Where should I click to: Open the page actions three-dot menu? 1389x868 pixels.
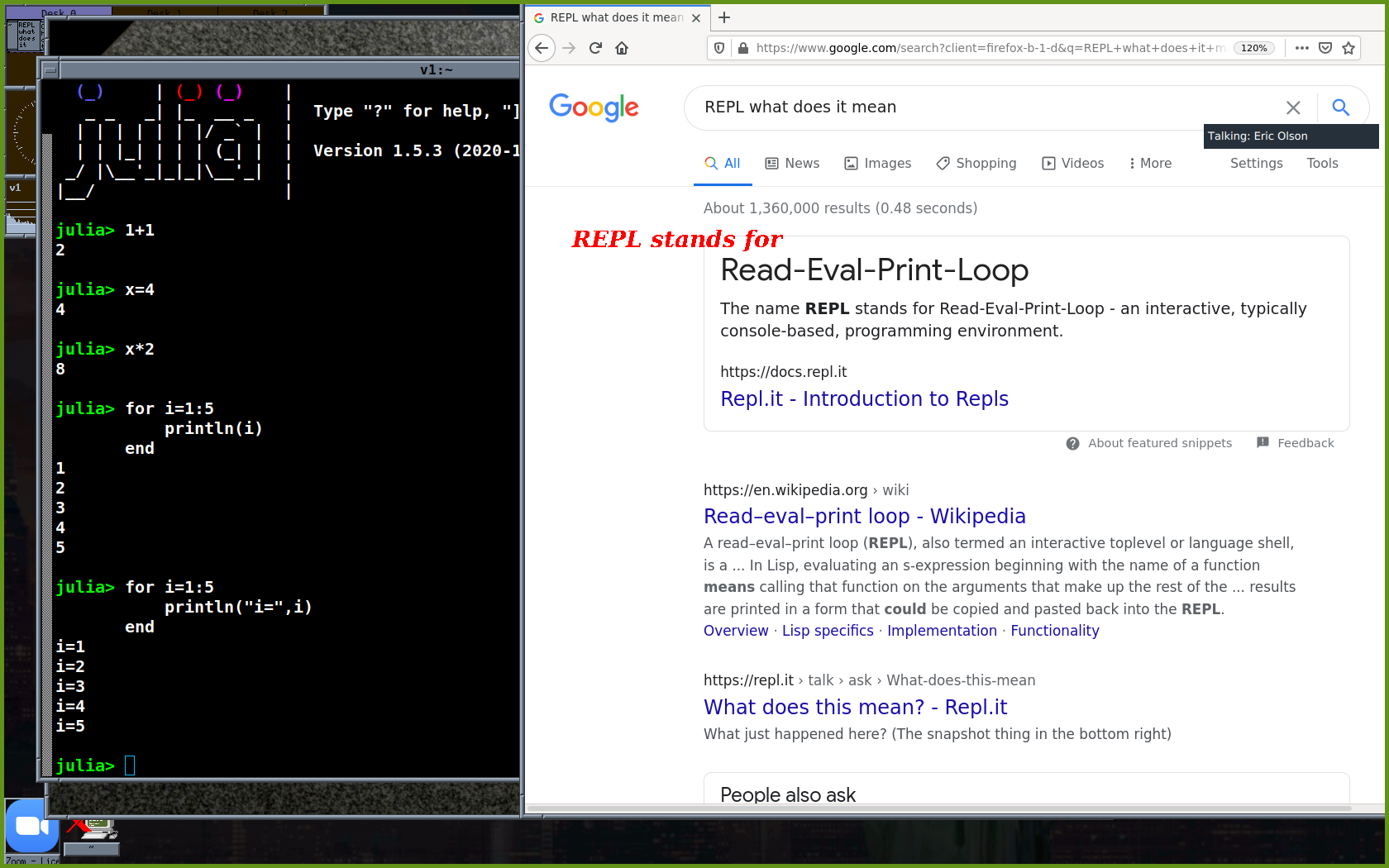pyautogui.click(x=1302, y=48)
